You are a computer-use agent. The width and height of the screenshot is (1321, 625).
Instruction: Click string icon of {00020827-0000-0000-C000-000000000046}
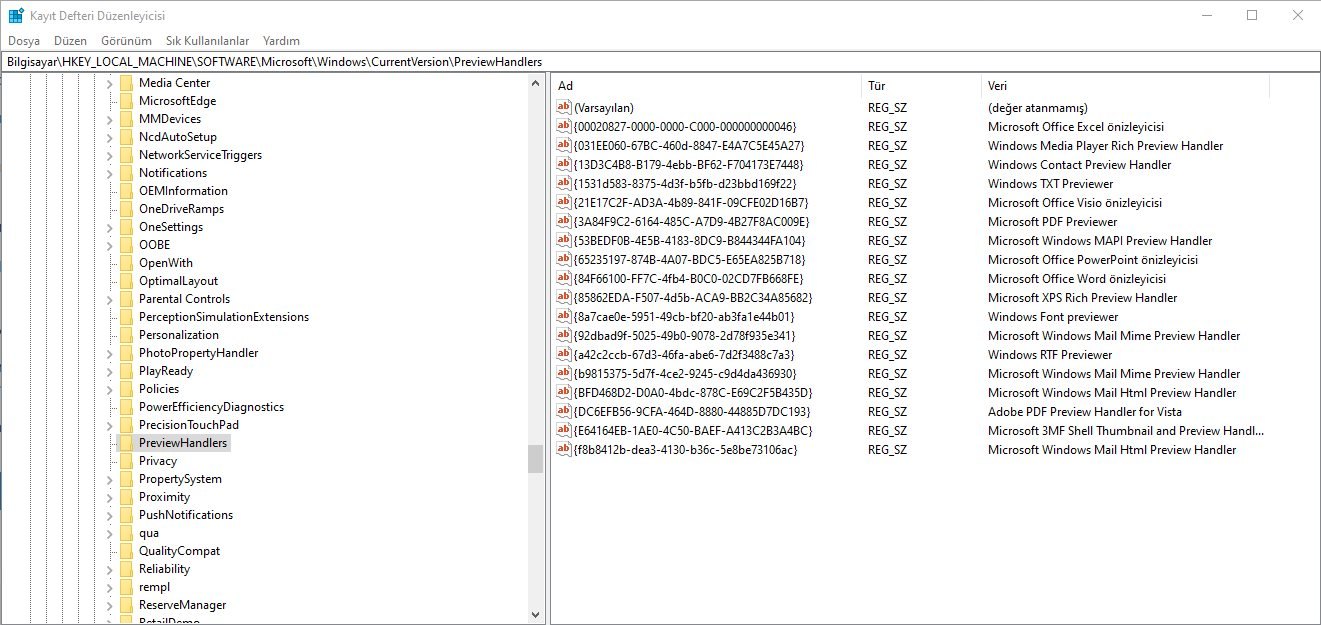click(564, 126)
